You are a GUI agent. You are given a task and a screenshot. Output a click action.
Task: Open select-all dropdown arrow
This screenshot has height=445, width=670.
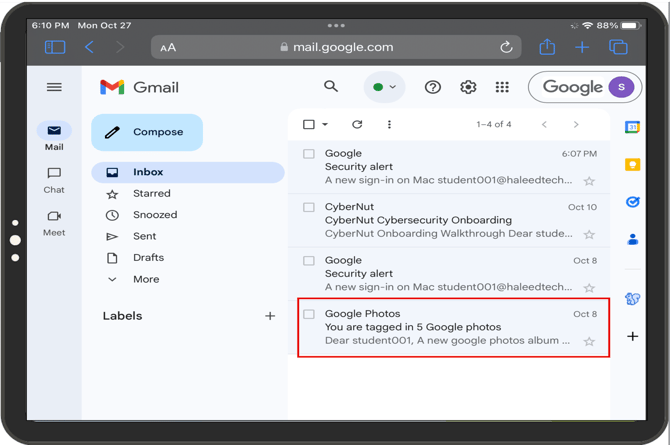click(x=325, y=125)
